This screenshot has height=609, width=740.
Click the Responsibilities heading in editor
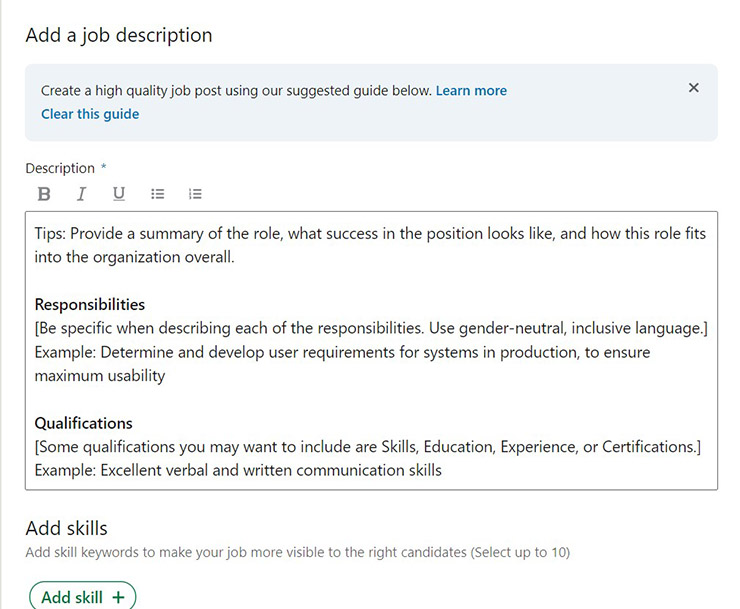pyautogui.click(x=90, y=304)
